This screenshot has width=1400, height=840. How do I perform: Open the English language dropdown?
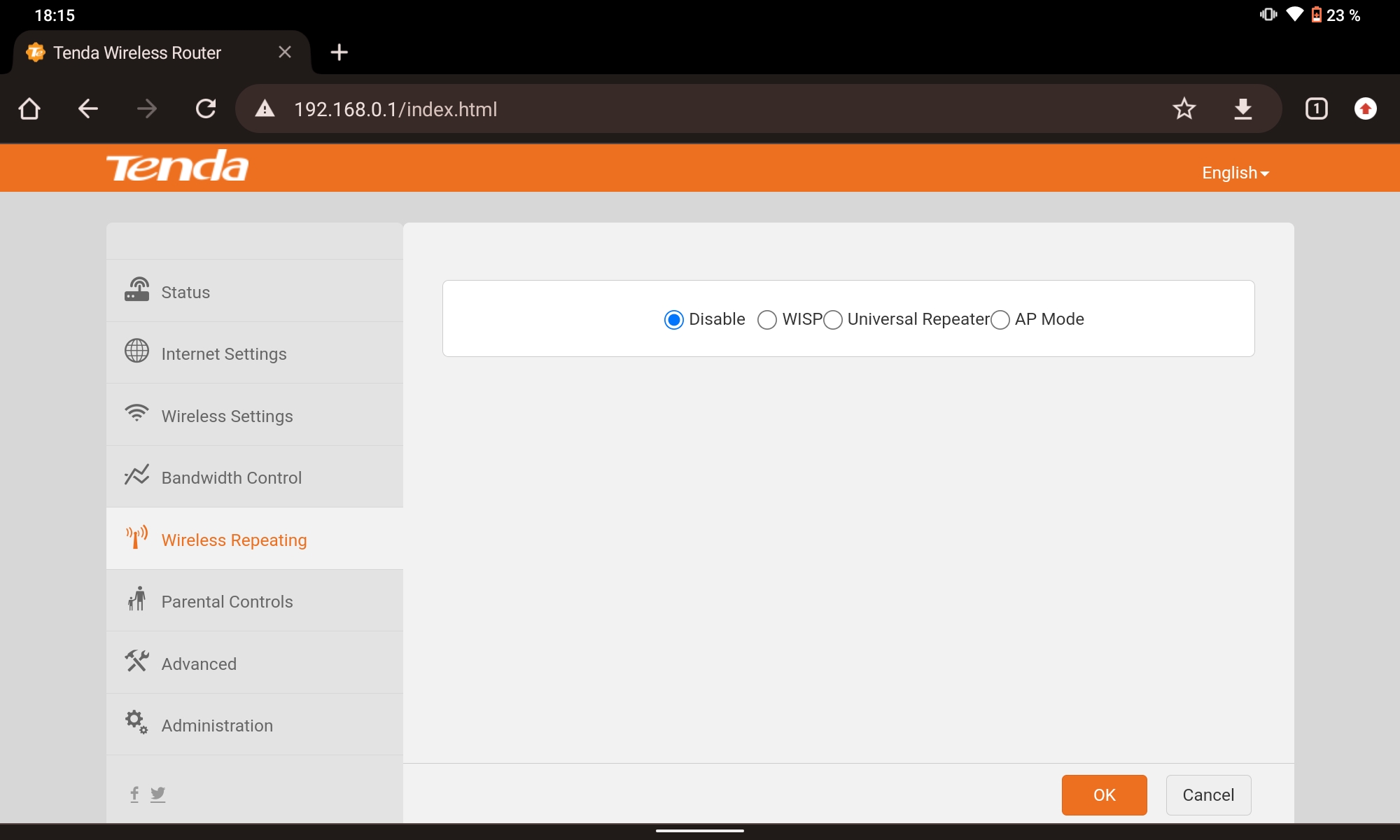point(1235,173)
